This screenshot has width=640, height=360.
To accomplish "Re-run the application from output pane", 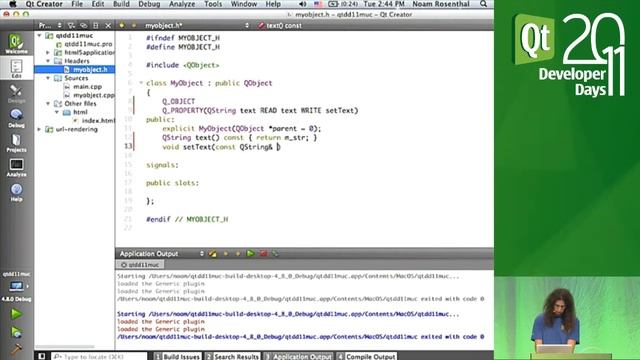I will 250,253.
